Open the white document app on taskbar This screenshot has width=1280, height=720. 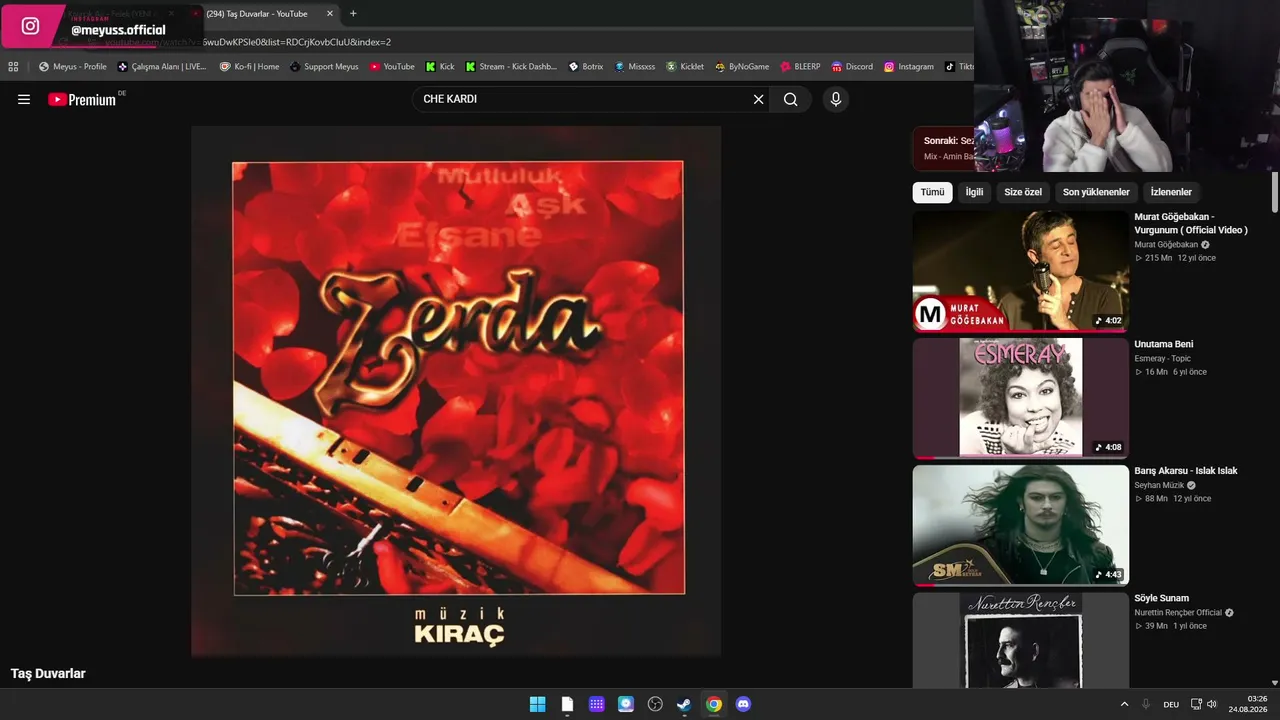(567, 704)
